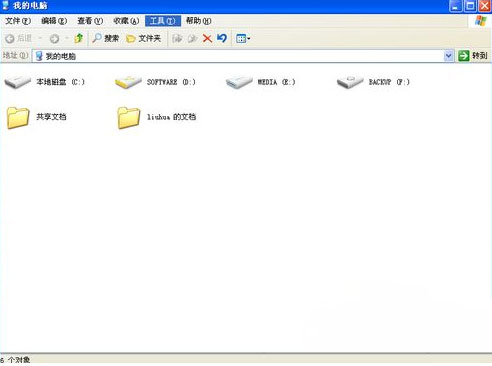
Task: Open the 查看(V) menu
Action: 90,21
